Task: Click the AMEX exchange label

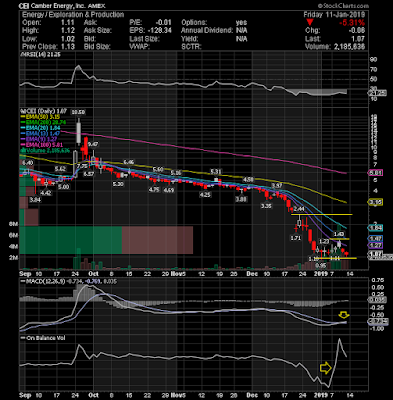Action: (x=98, y=6)
